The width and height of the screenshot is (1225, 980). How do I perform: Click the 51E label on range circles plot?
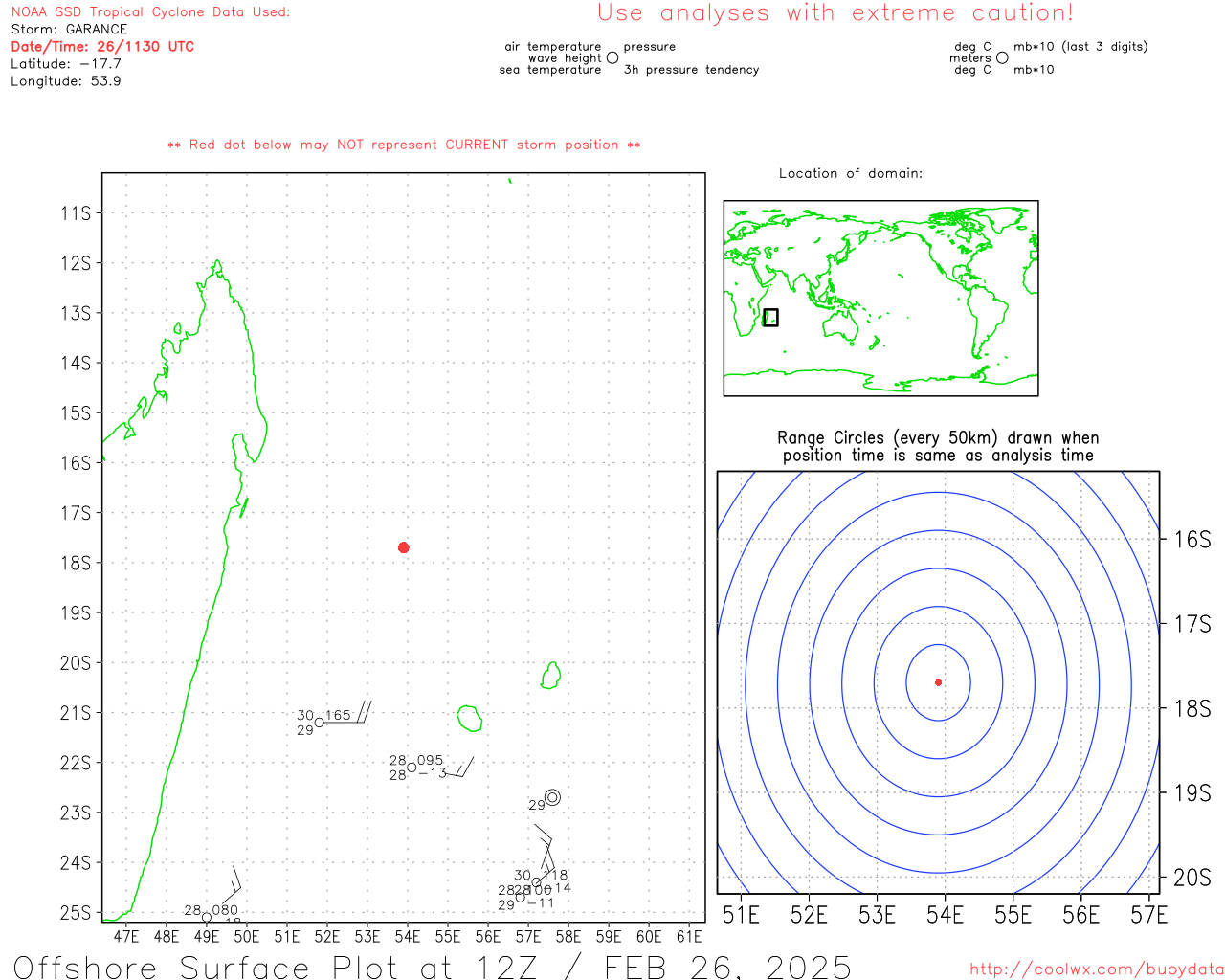tap(742, 916)
